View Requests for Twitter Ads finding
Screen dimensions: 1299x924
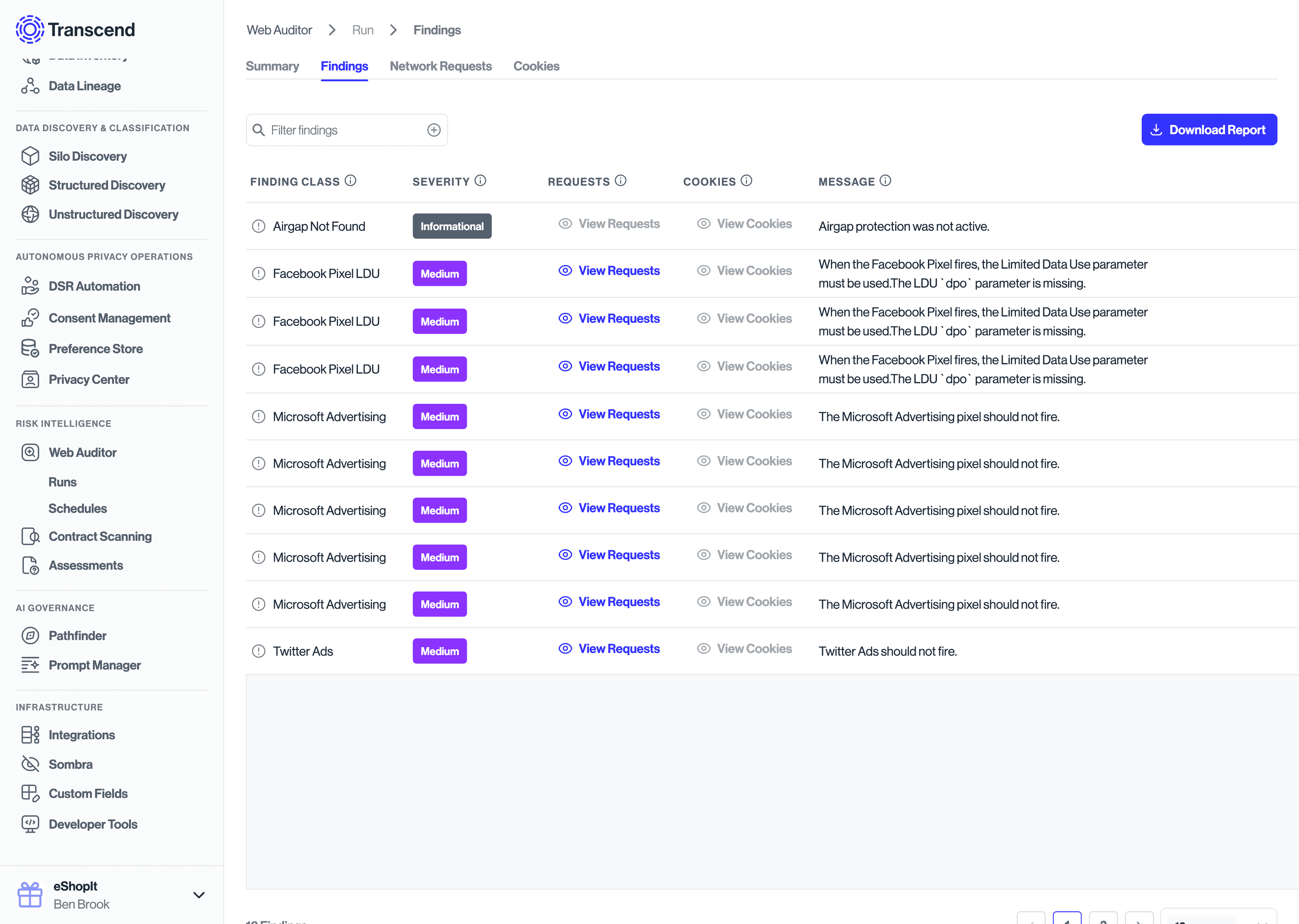pos(609,649)
